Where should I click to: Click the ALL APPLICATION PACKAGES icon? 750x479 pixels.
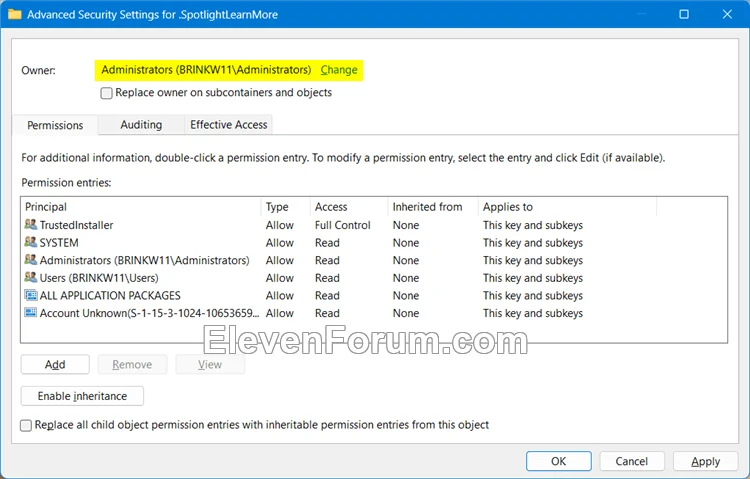point(31,295)
